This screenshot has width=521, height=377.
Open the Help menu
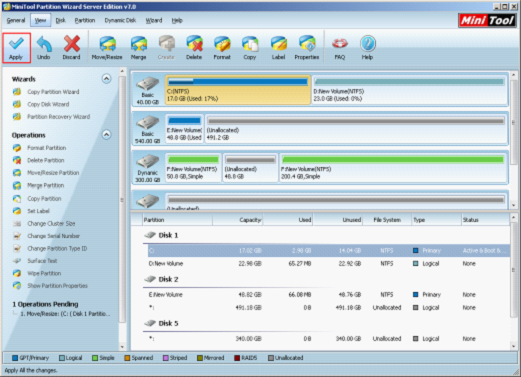tap(177, 20)
